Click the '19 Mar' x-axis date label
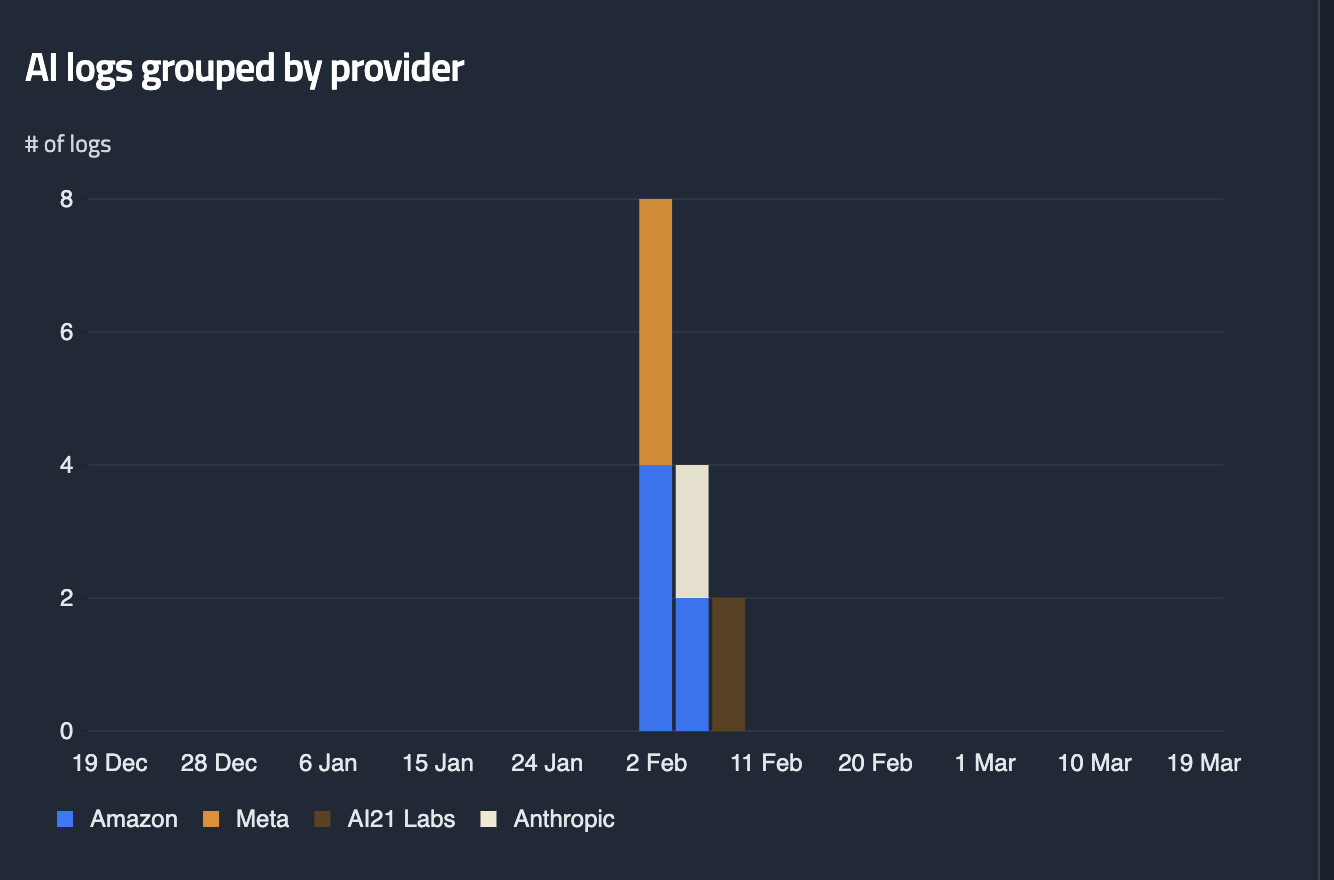This screenshot has width=1334, height=880. (1204, 763)
